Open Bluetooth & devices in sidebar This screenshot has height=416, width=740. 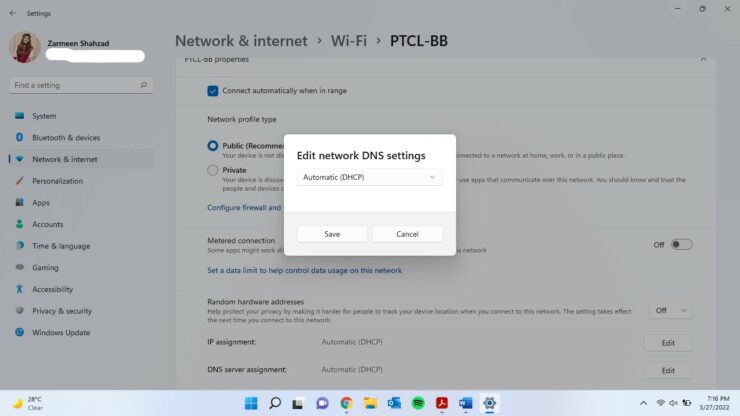coord(66,137)
